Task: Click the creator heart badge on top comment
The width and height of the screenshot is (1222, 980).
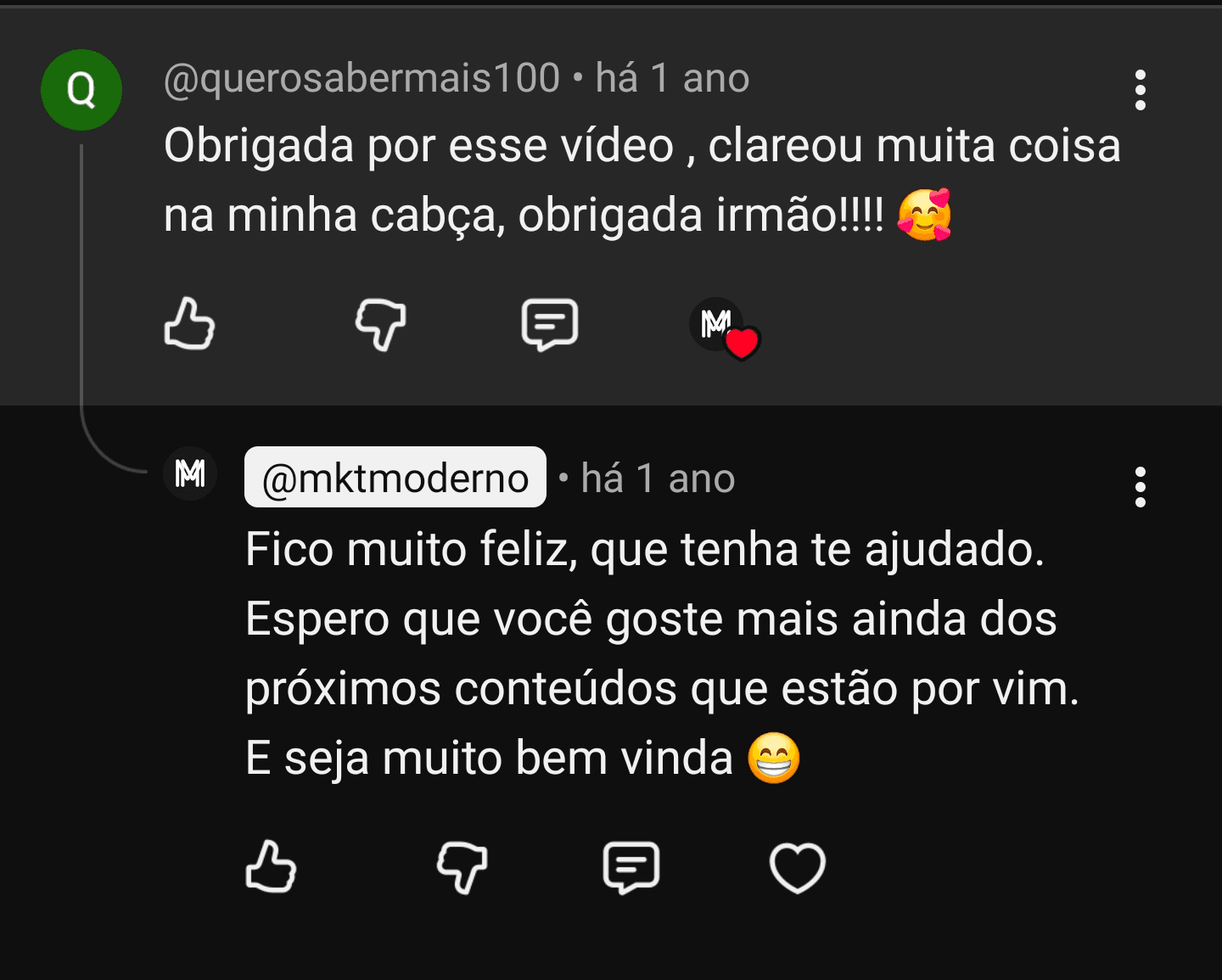Action: [725, 328]
